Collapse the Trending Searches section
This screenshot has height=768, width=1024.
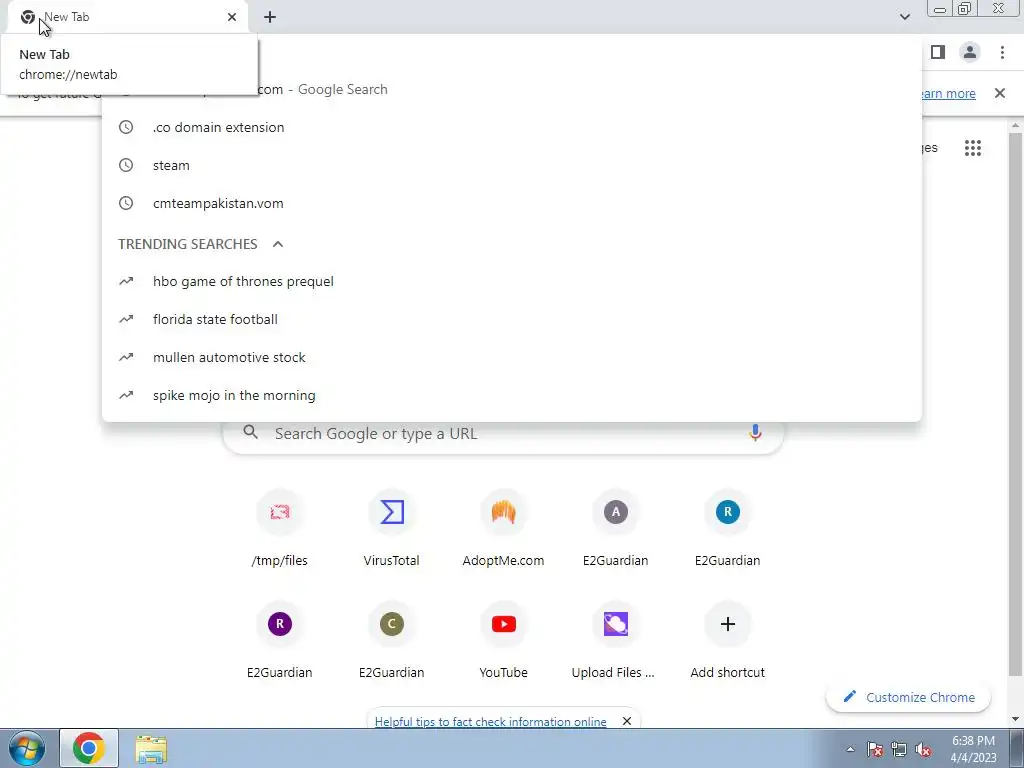tap(278, 244)
